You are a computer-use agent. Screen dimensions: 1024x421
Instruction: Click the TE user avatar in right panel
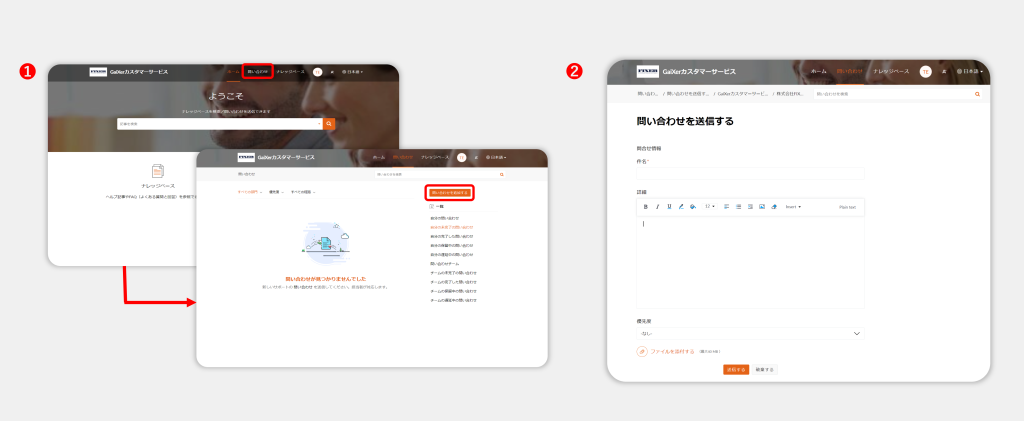(925, 72)
